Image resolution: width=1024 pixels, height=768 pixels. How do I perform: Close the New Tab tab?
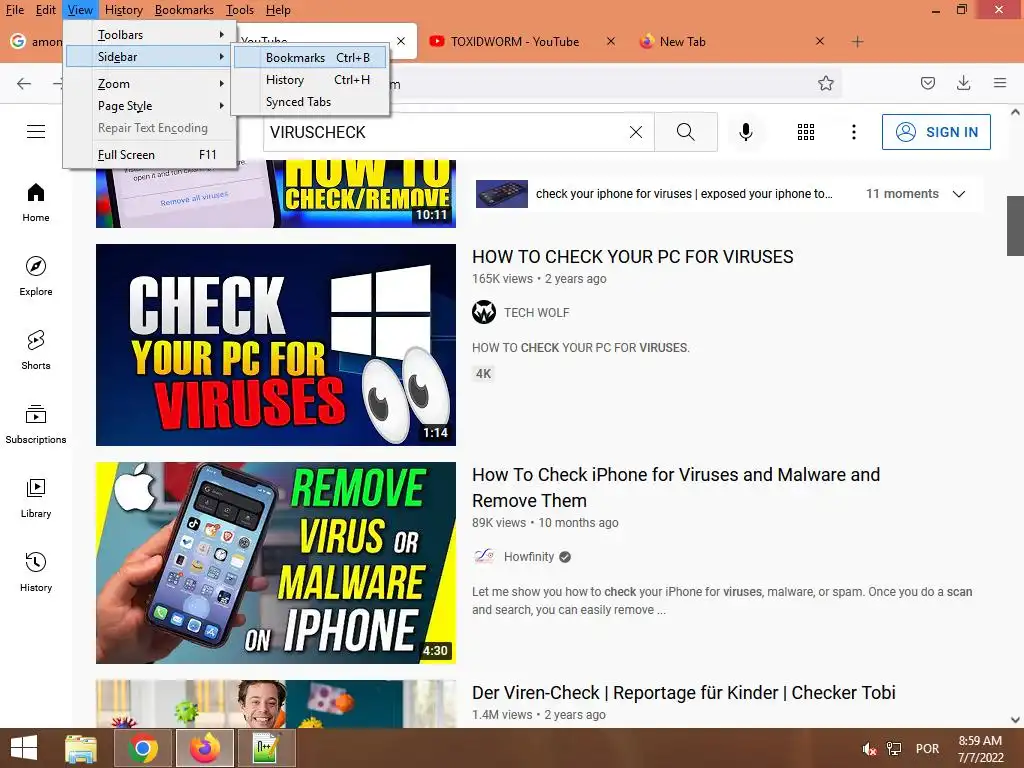point(820,41)
